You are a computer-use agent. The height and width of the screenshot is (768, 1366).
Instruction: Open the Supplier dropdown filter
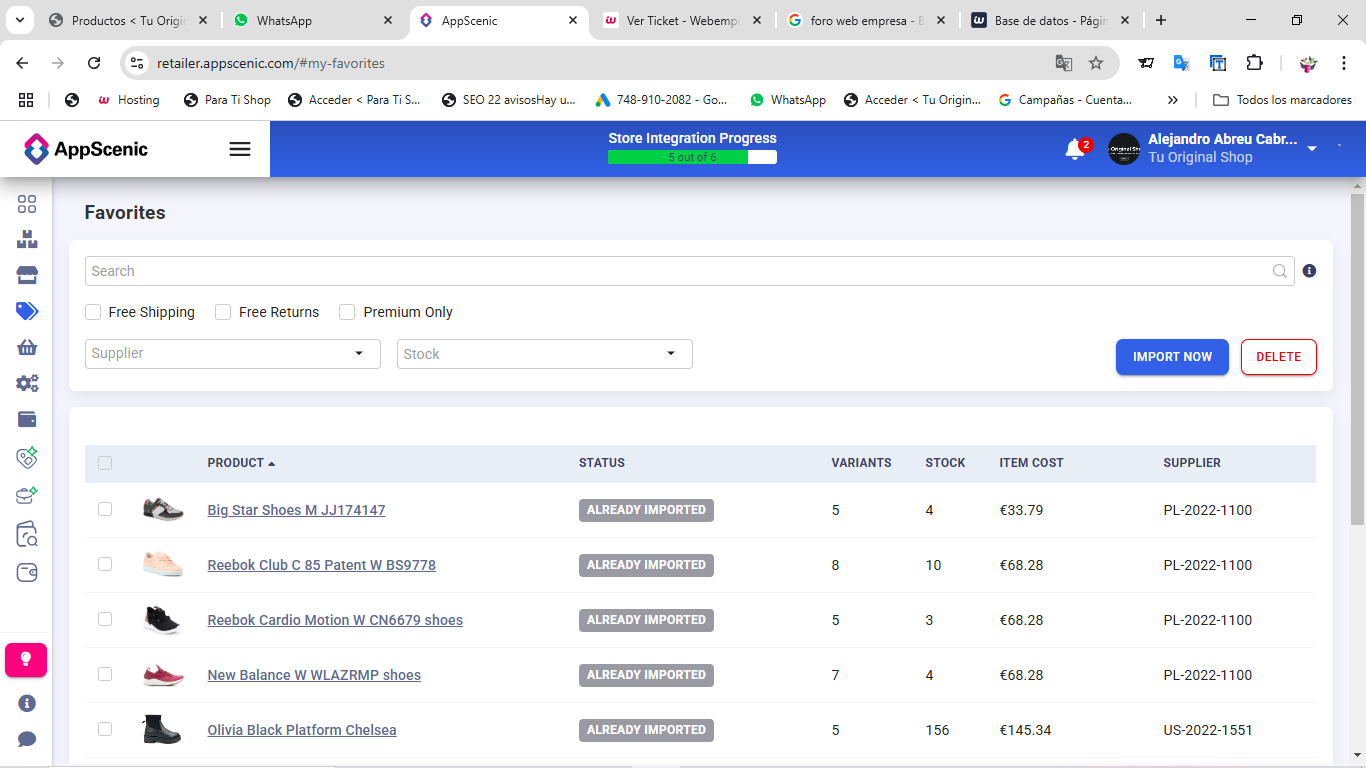click(233, 353)
